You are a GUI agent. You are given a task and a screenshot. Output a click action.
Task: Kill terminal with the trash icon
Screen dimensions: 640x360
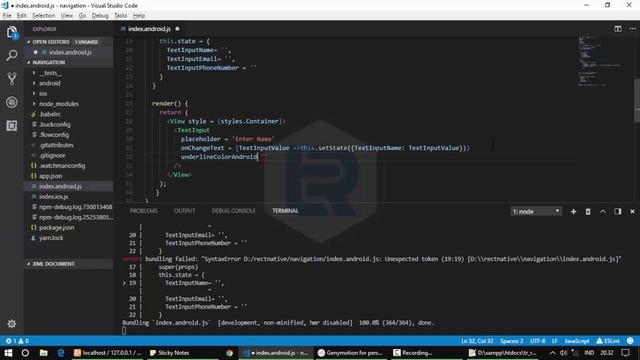[x=588, y=211]
